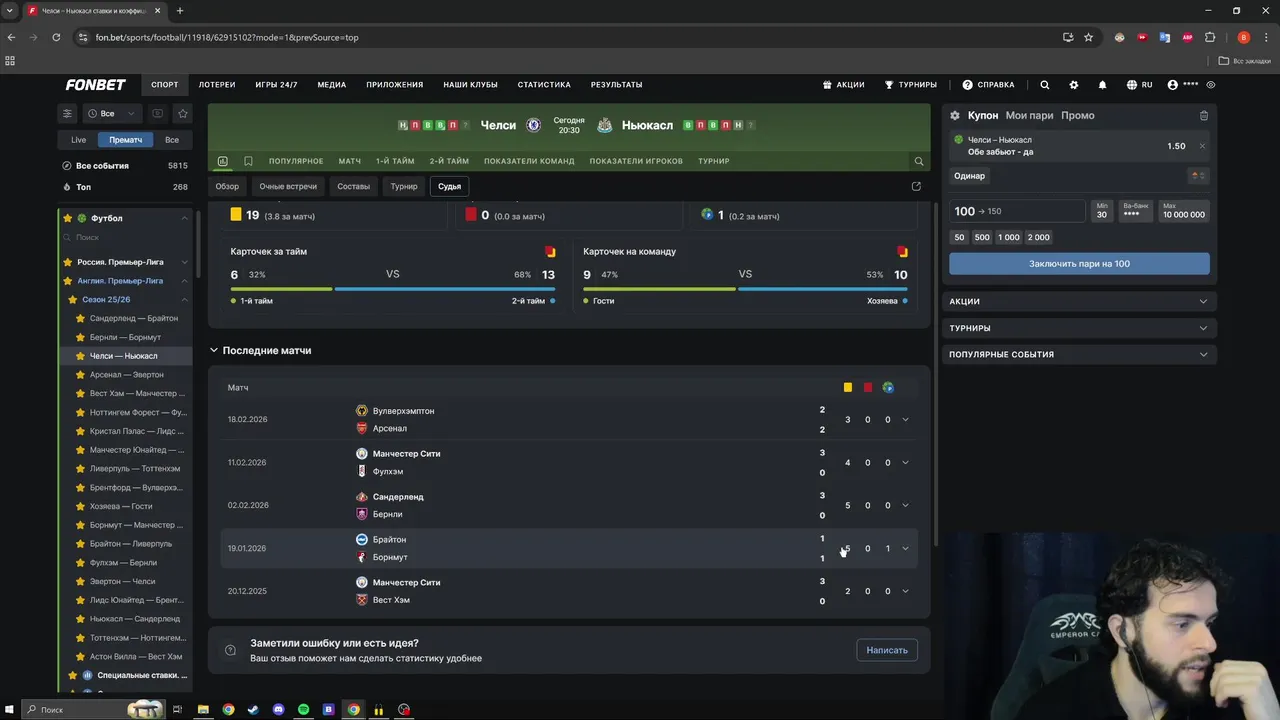Click Заключить пари на 100 button
The height and width of the screenshot is (720, 1280).
click(1079, 264)
